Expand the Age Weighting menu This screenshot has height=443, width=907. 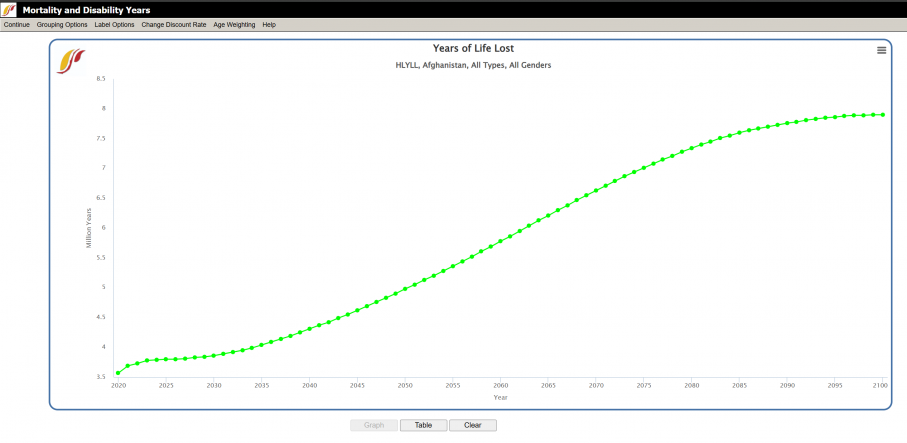[234, 24]
